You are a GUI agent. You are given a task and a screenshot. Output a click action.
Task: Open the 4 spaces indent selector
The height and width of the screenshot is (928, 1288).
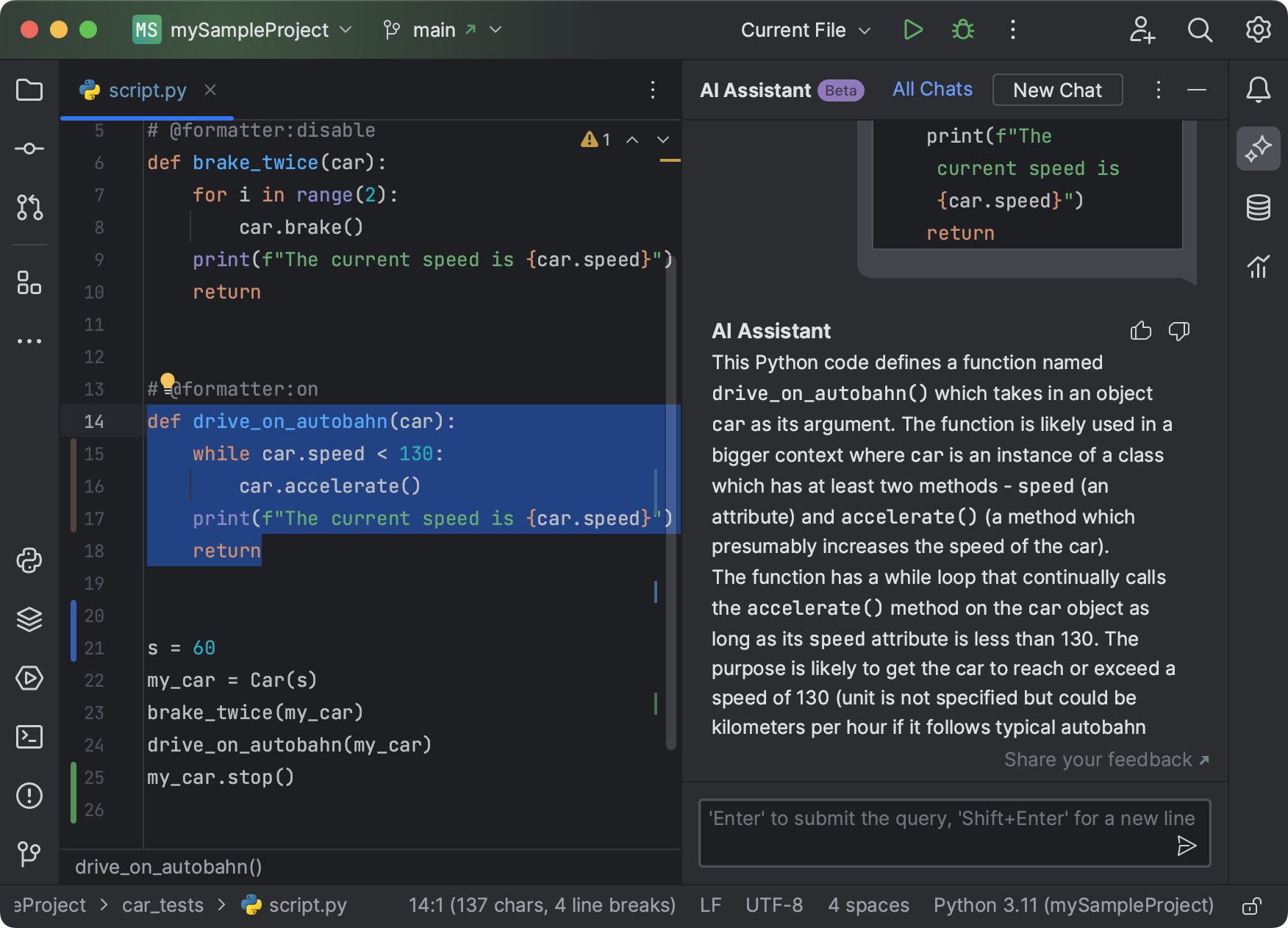point(868,905)
